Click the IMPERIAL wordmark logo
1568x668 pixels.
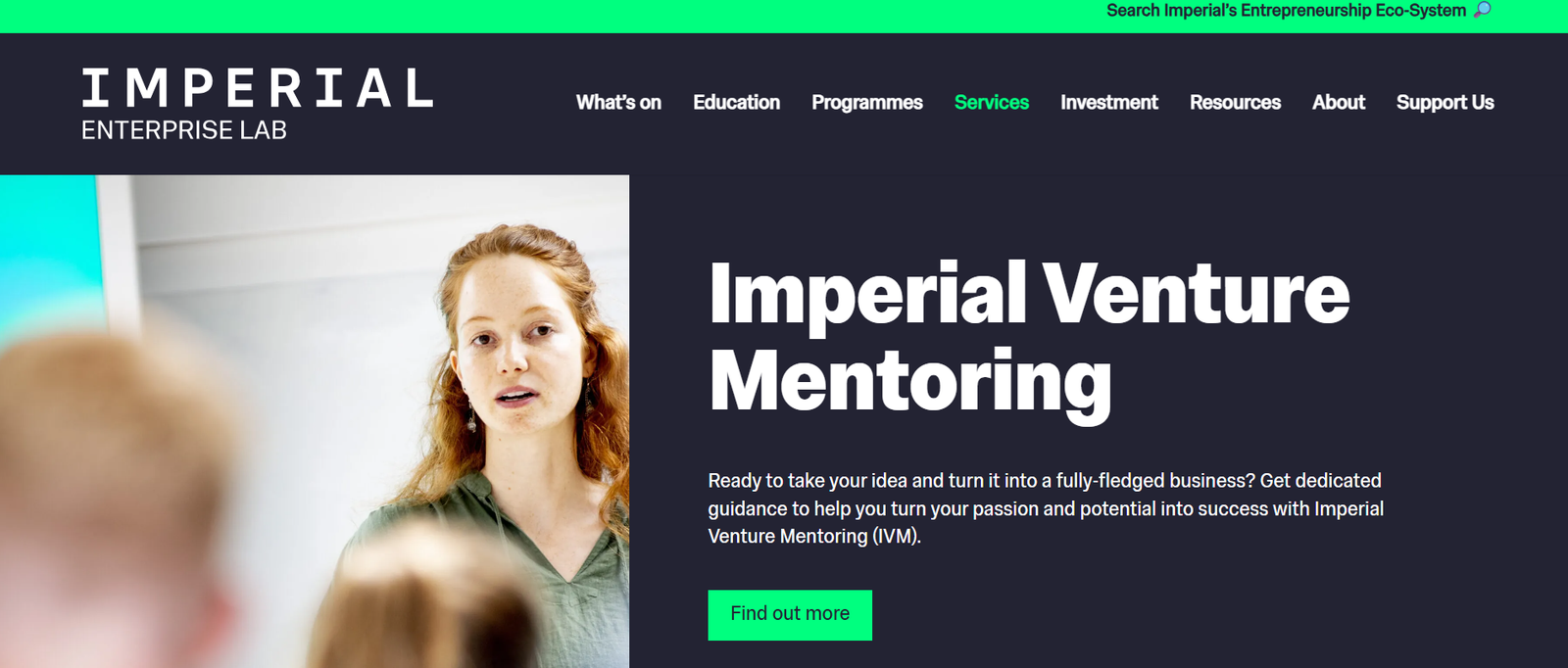[x=258, y=88]
